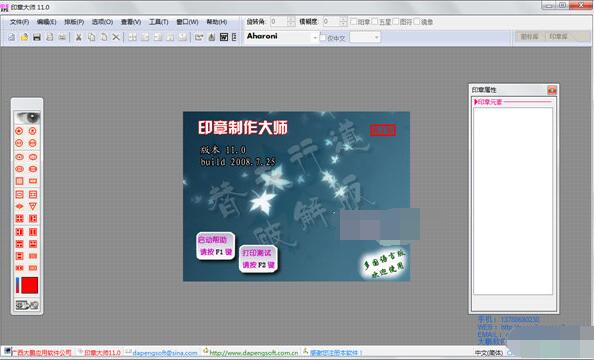Click the icon at the bottom of the tool panel
Viewport: 594px width, 360px height.
click(x=27, y=305)
